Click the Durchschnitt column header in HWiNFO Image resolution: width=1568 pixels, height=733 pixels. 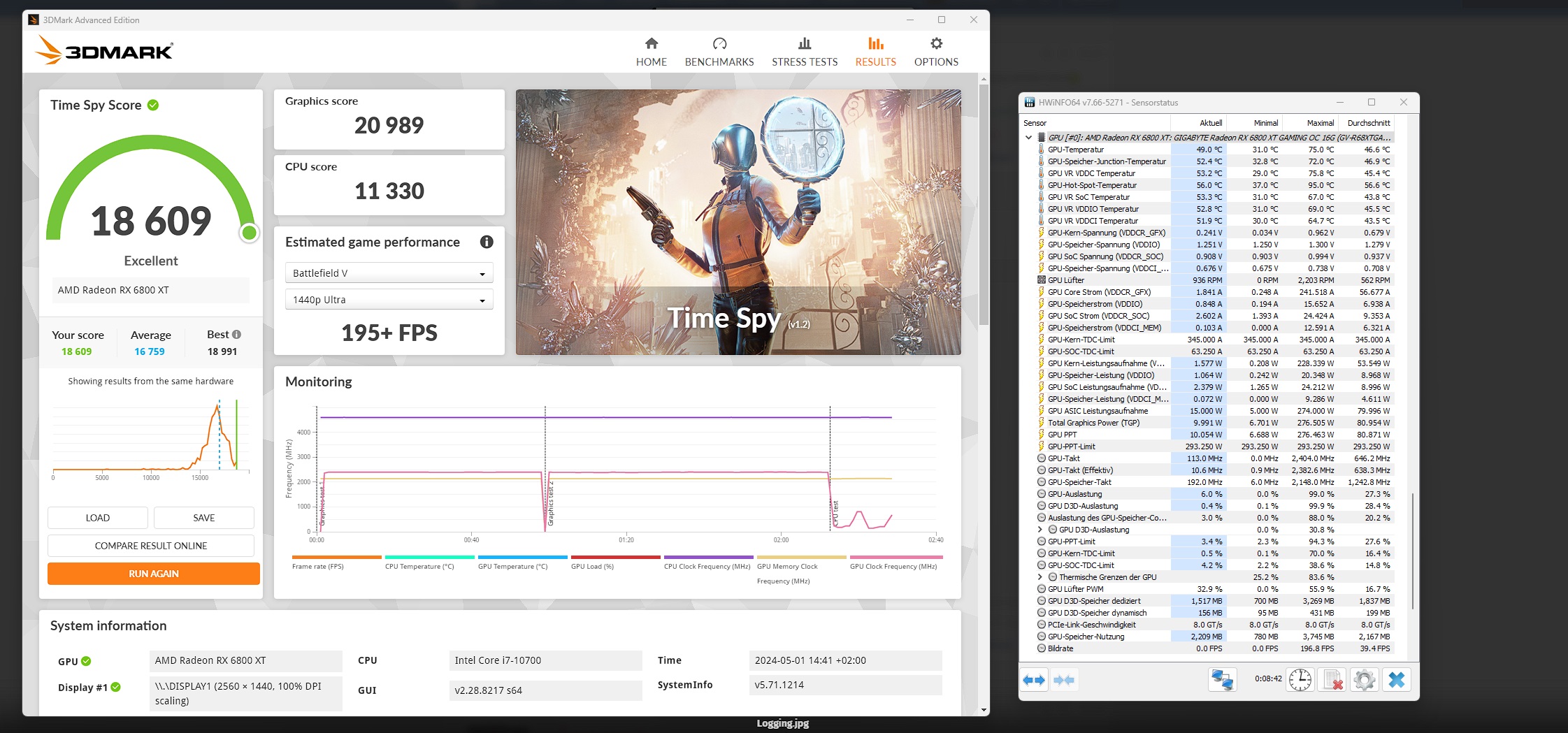[1369, 123]
